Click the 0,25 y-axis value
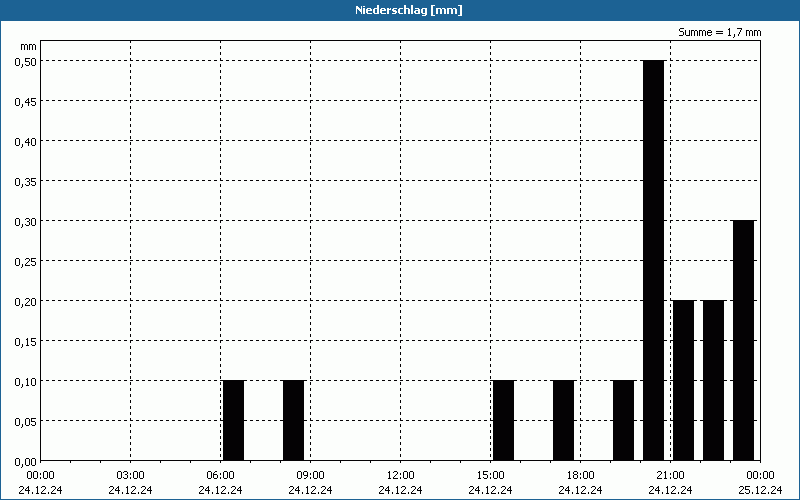This screenshot has width=800, height=500. click(26, 262)
